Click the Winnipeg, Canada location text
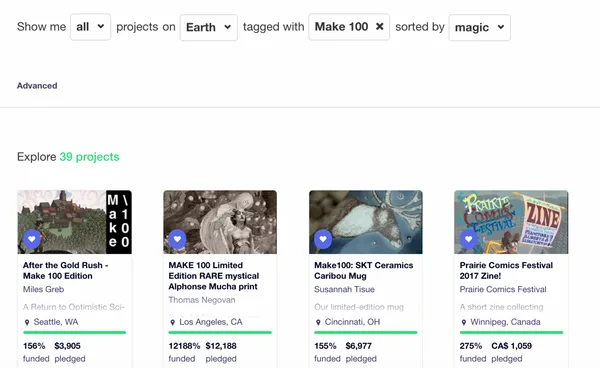600x368 pixels. click(505, 322)
